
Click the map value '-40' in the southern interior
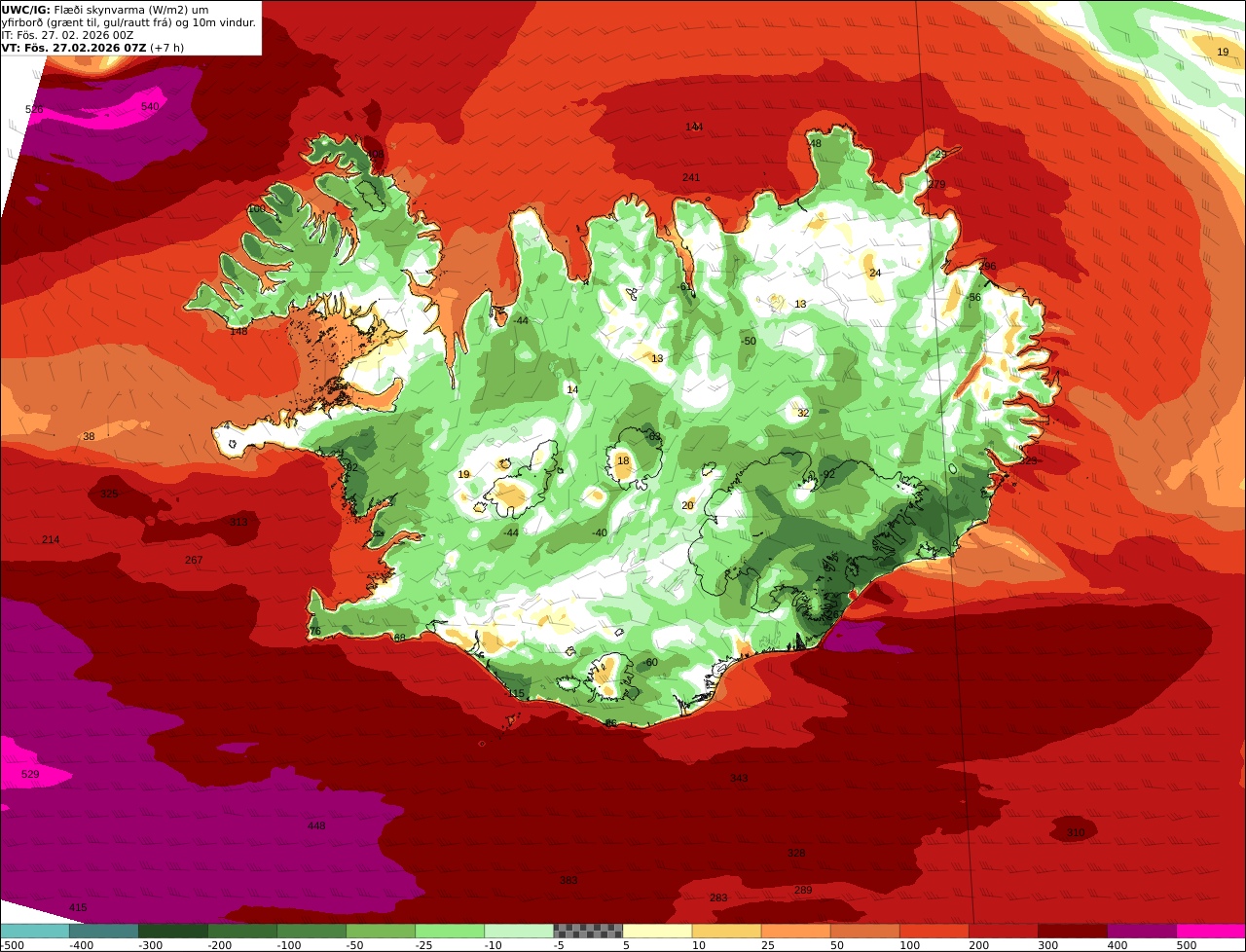pyautogui.click(x=600, y=533)
